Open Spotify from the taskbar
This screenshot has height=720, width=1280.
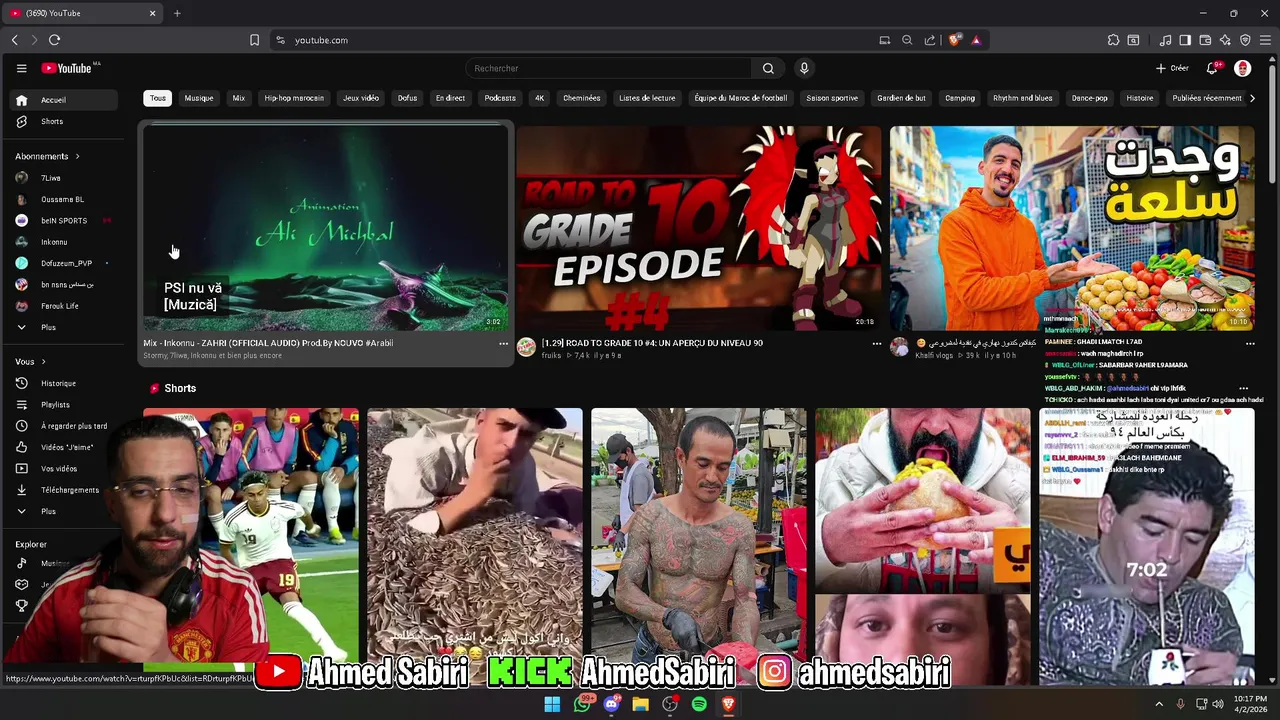point(699,704)
